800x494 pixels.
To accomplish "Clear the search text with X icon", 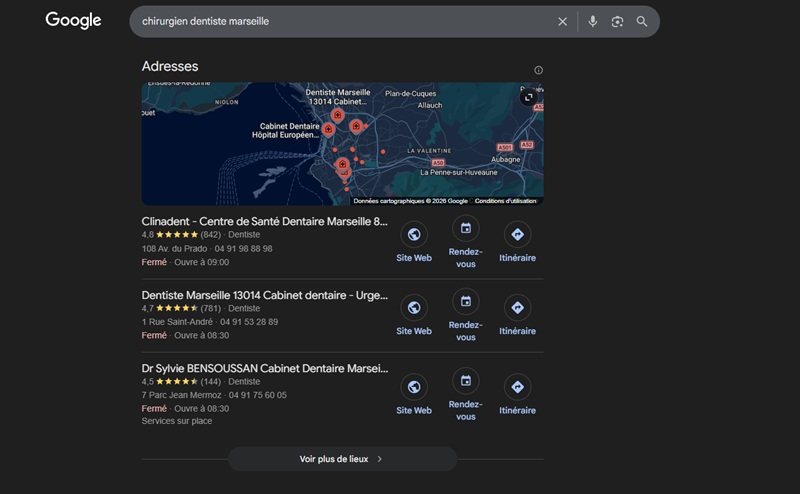I will (562, 21).
